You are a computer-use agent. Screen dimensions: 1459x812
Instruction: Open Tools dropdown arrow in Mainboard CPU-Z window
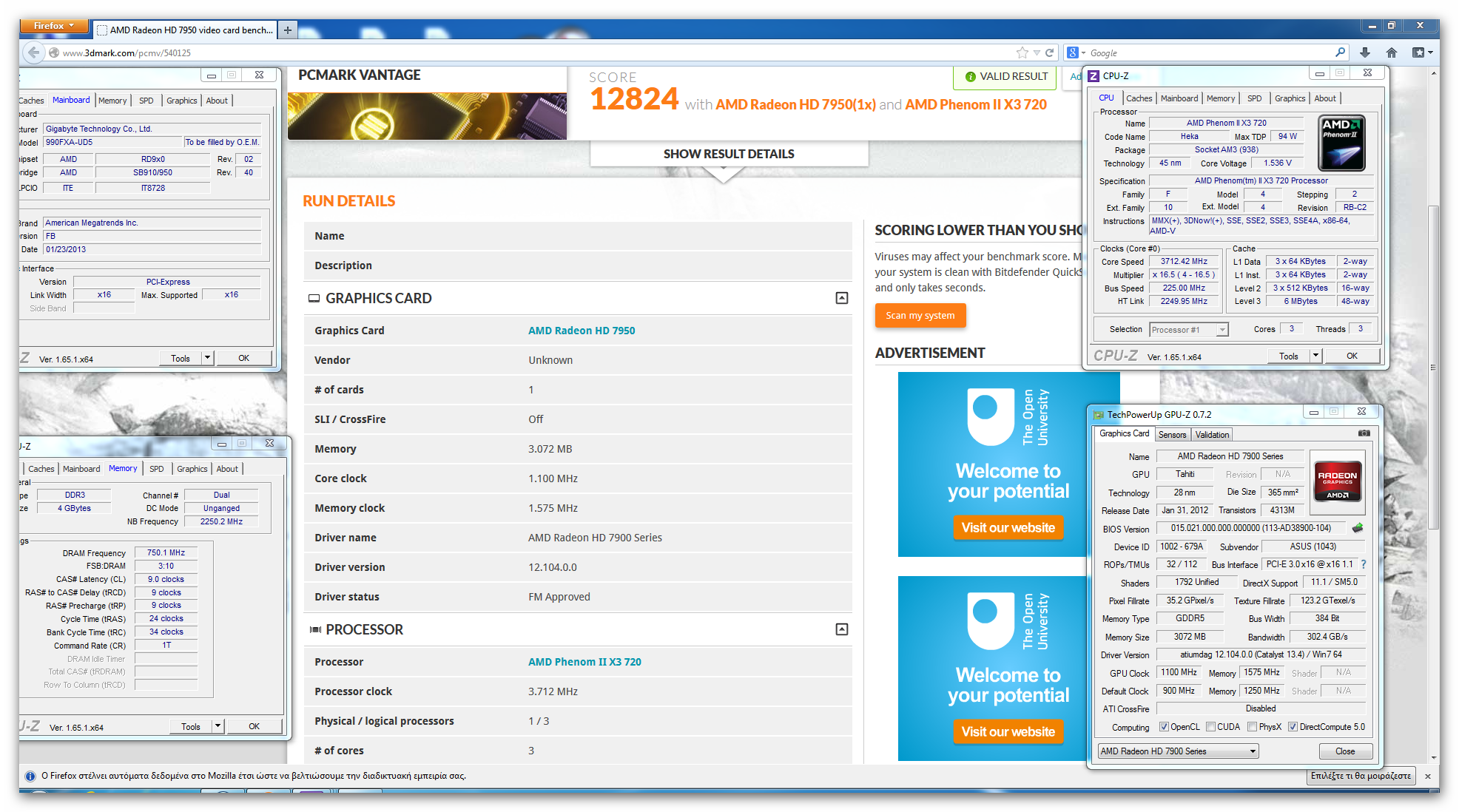point(207,358)
